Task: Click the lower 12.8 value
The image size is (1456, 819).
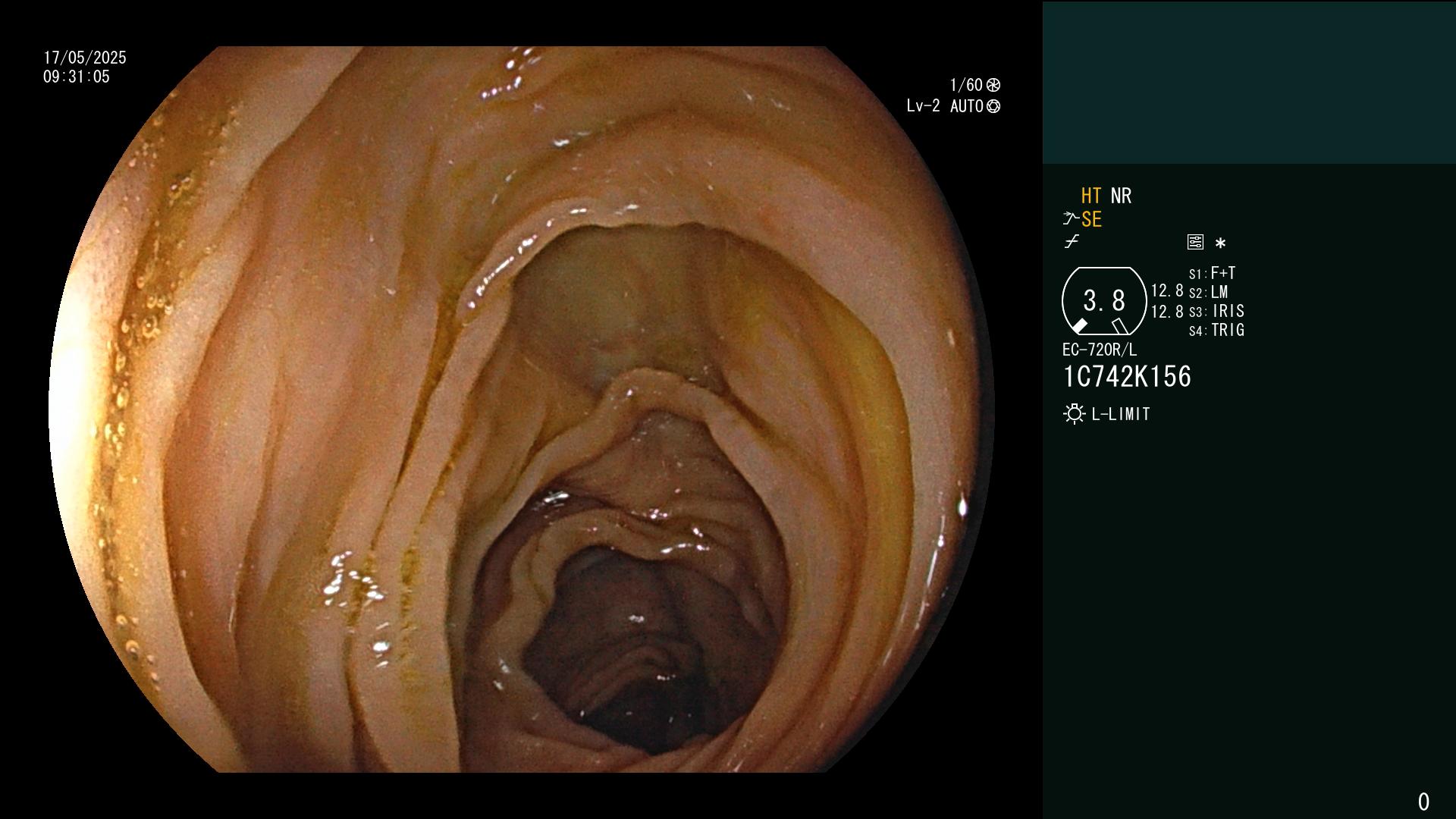Action: pyautogui.click(x=1167, y=312)
